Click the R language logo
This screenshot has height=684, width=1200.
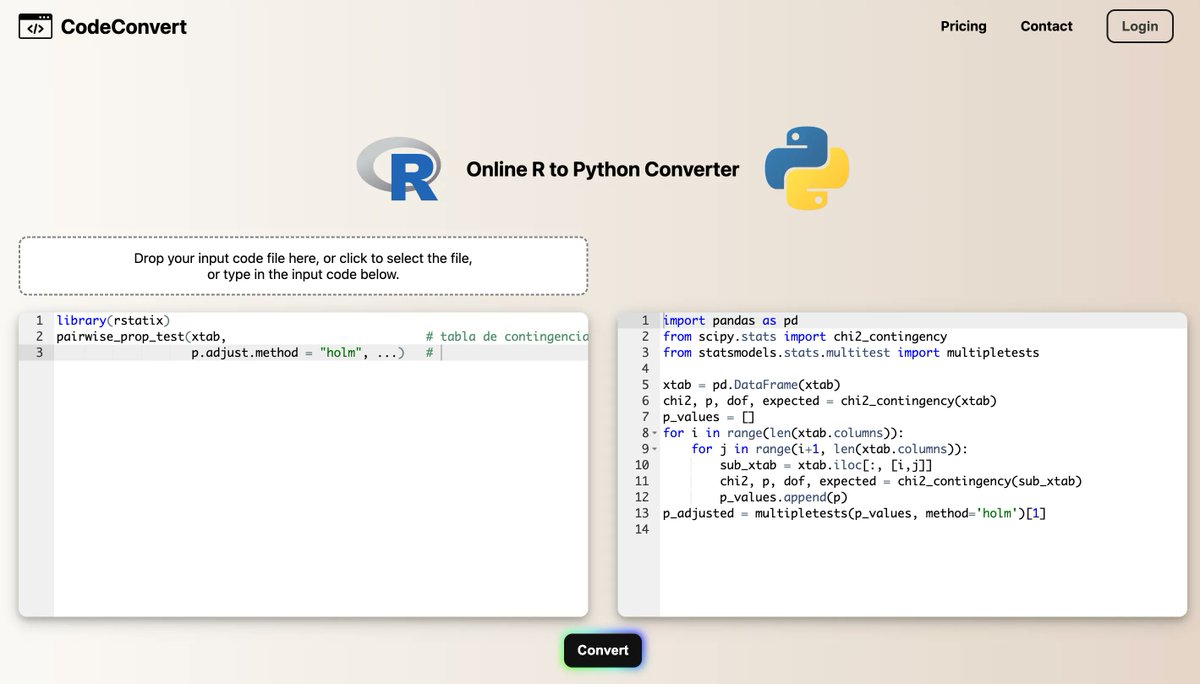pyautogui.click(x=398, y=169)
